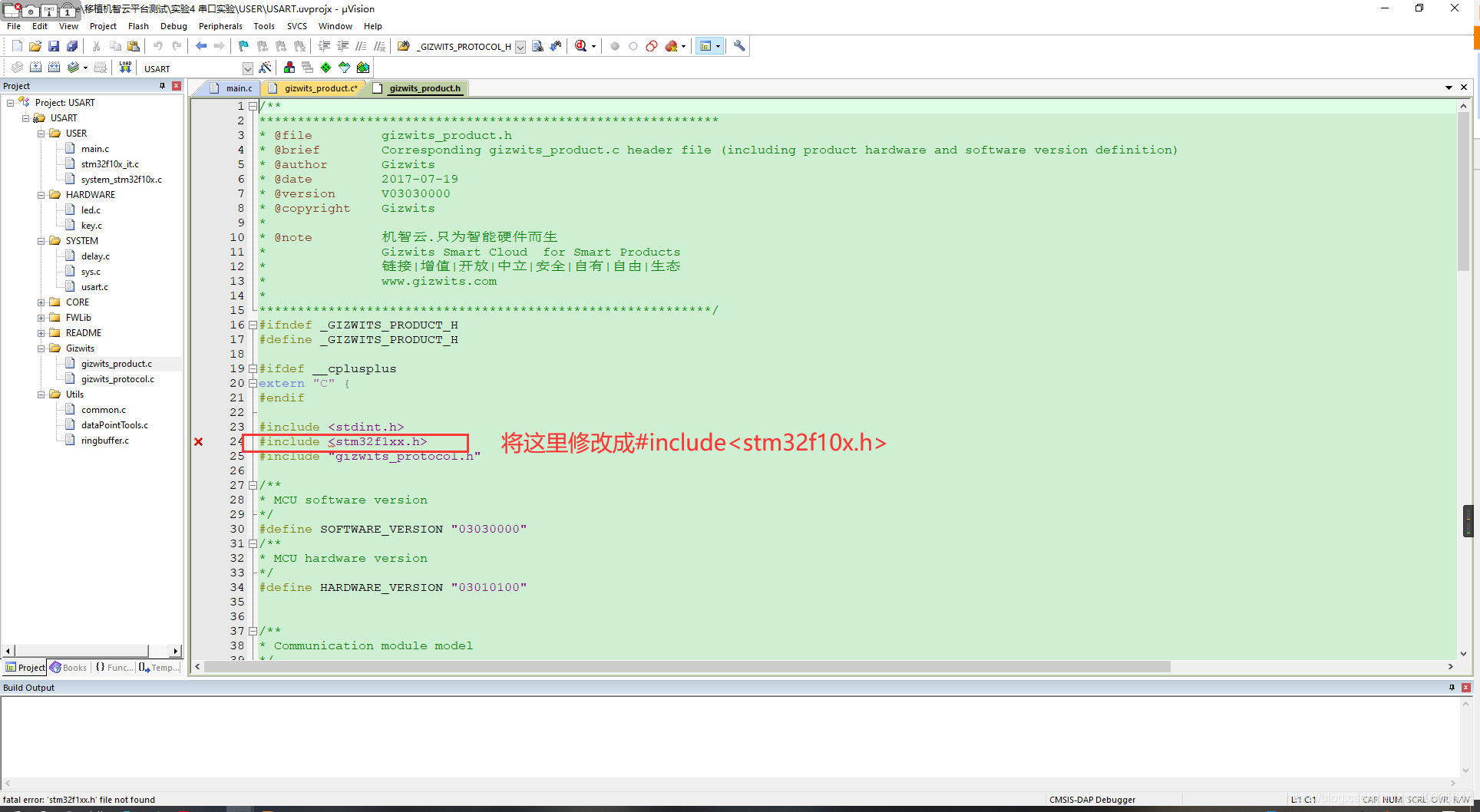Image resolution: width=1480 pixels, height=812 pixels.
Task: Open Manage Run-Time Environment green diamond
Action: [x=326, y=68]
